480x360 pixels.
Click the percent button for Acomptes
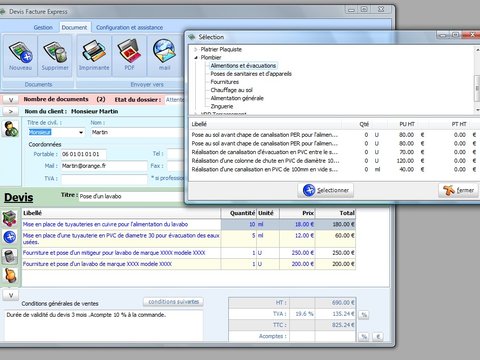coord(364,337)
